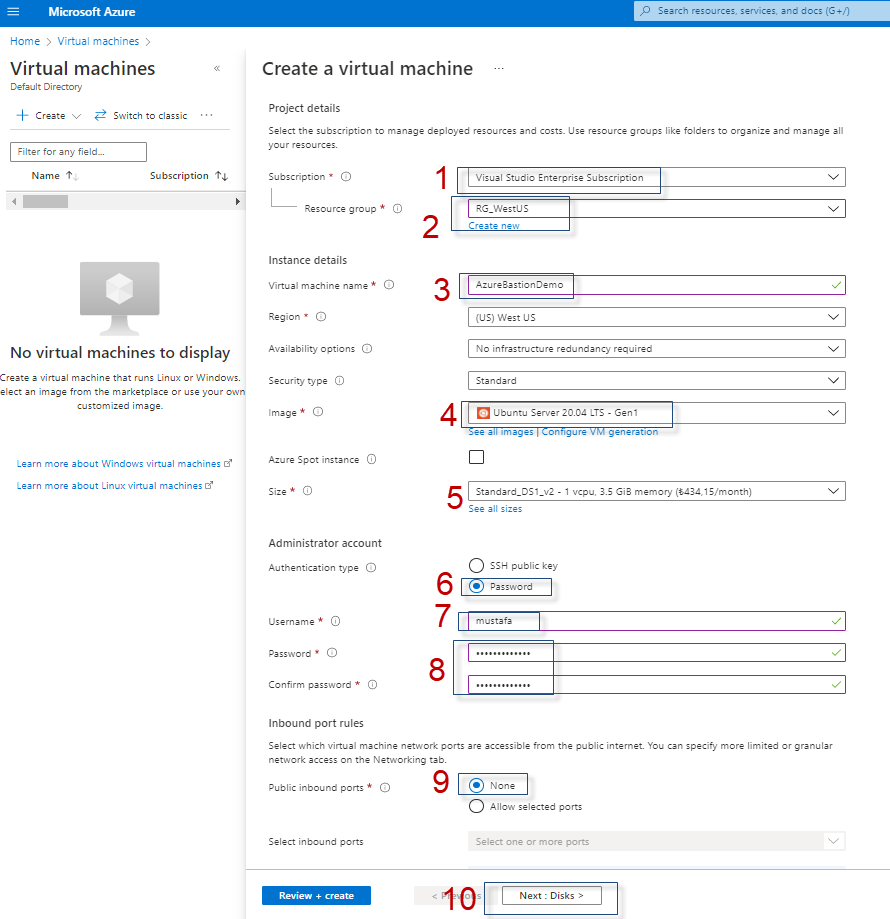Open See all images link
This screenshot has width=890, height=919.
point(501,431)
